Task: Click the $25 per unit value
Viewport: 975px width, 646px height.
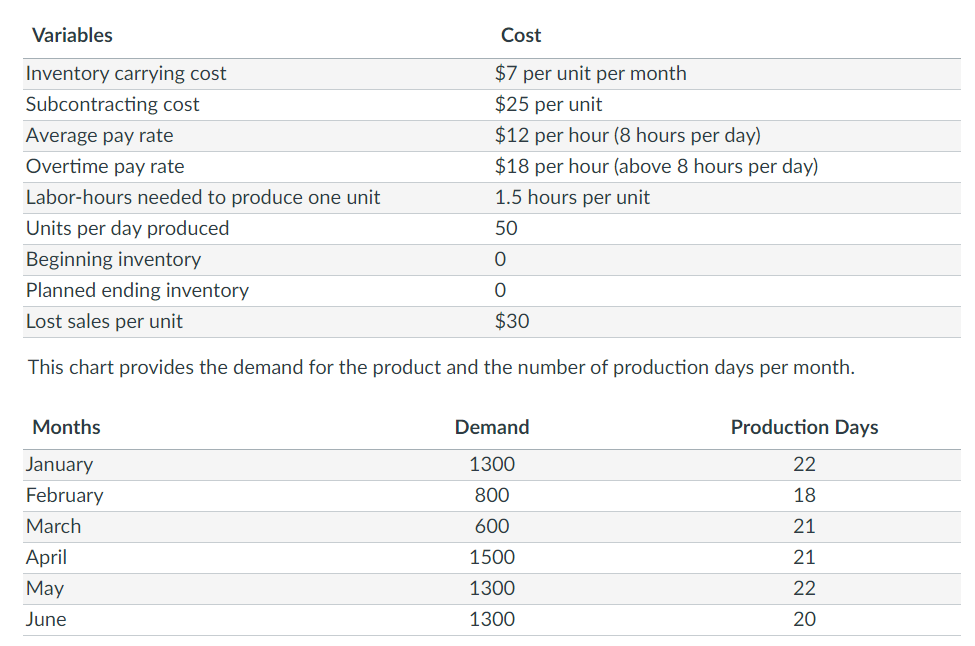Action: point(548,104)
